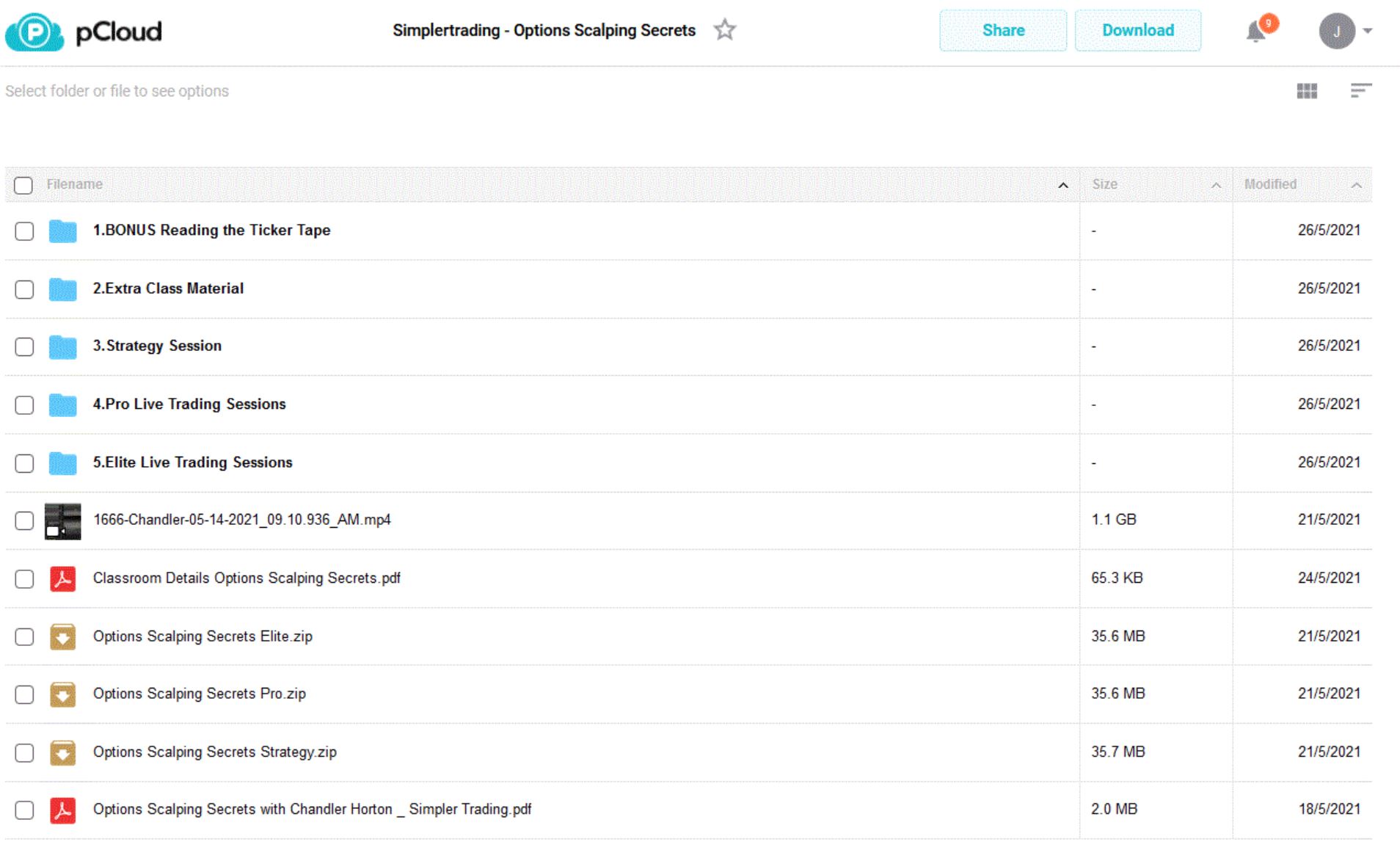Image resolution: width=1400 pixels, height=853 pixels.
Task: Click the Download button
Action: pyautogui.click(x=1138, y=30)
